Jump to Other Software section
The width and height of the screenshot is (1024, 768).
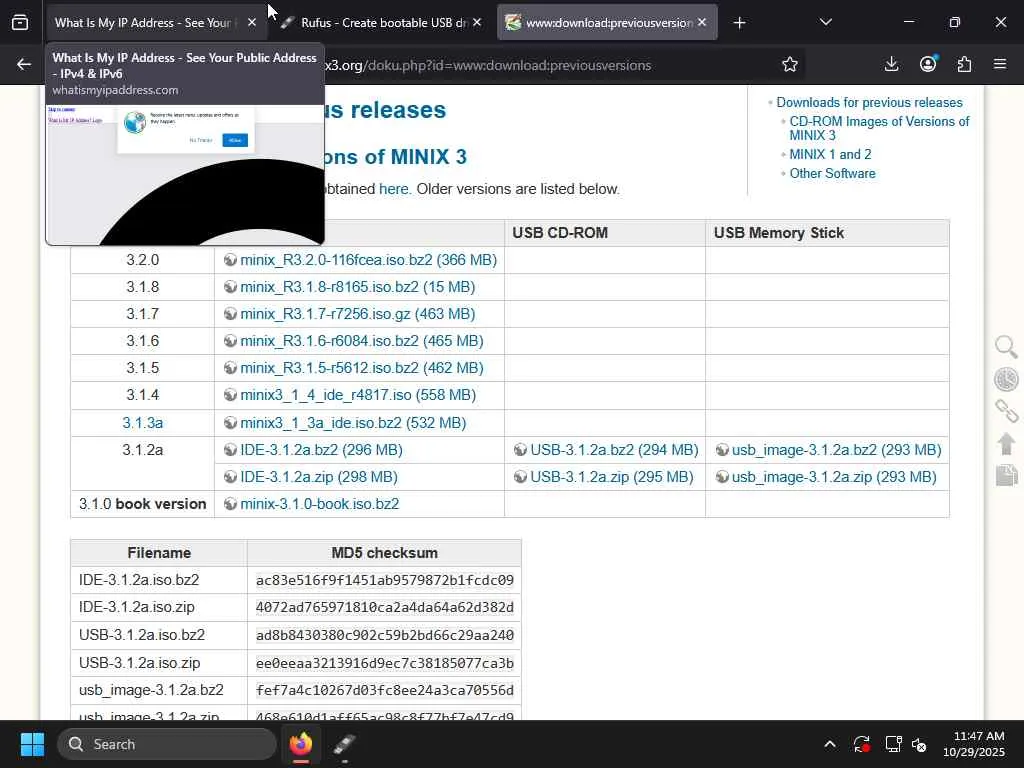pos(832,173)
